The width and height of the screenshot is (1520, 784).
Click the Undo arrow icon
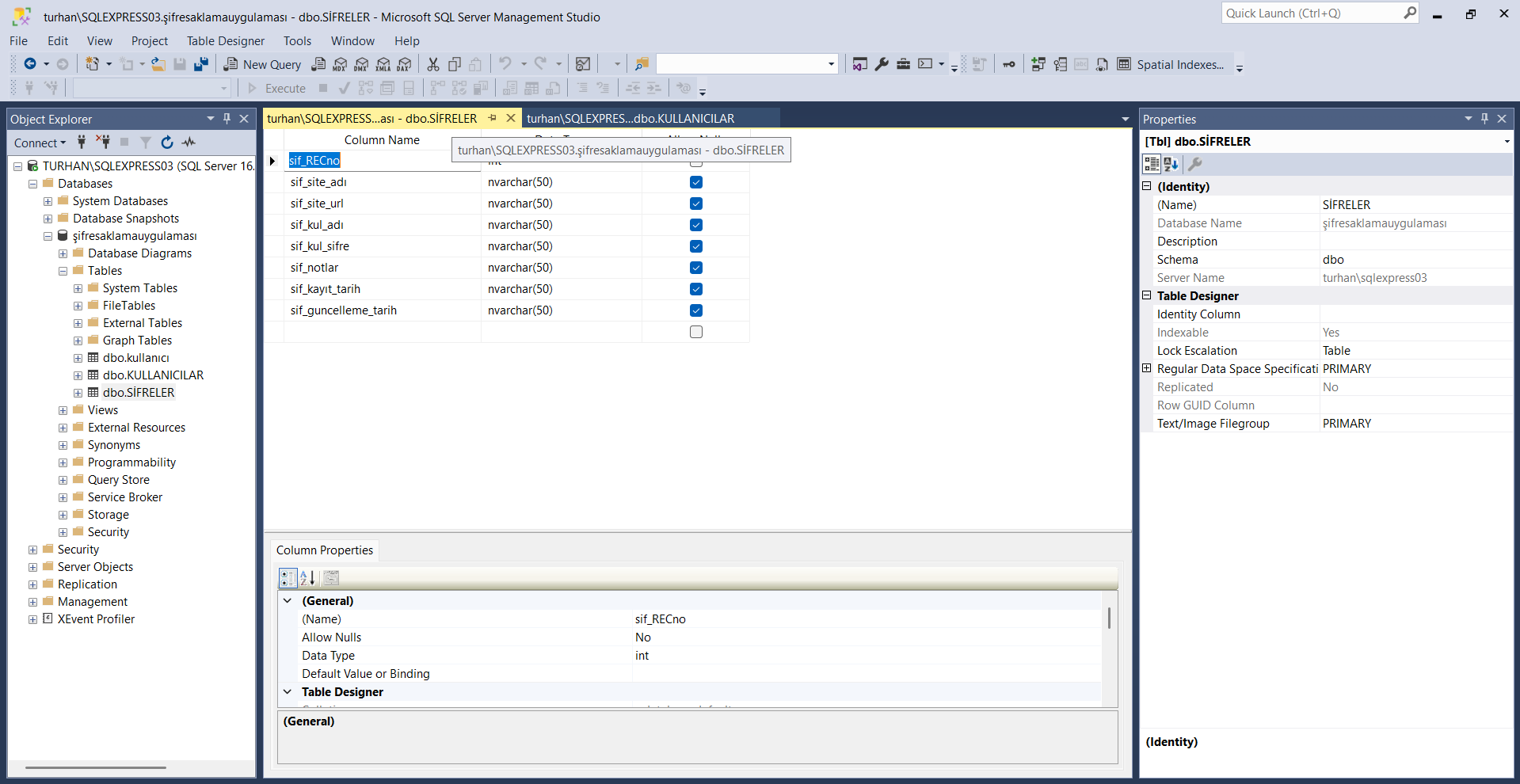[505, 64]
